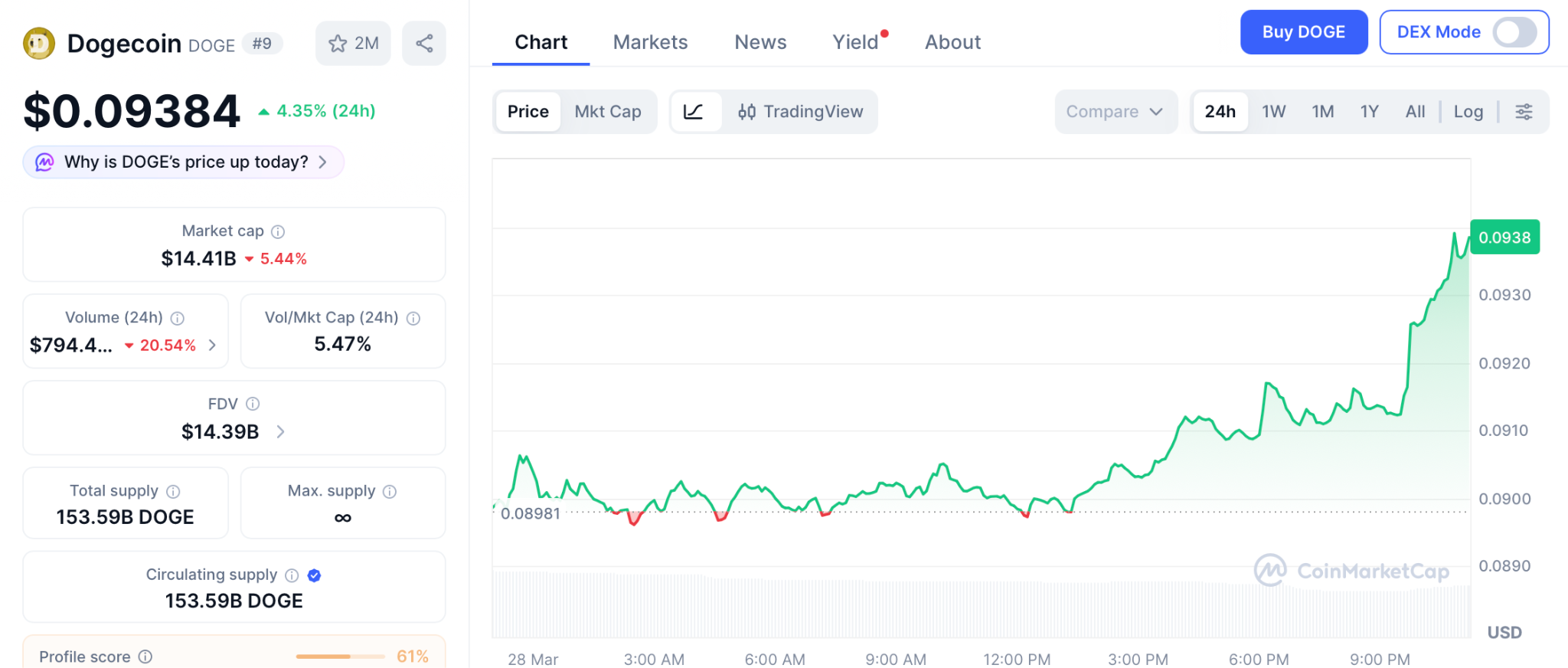Open the Compare dropdown
This screenshot has width=1568, height=668.
[1115, 112]
